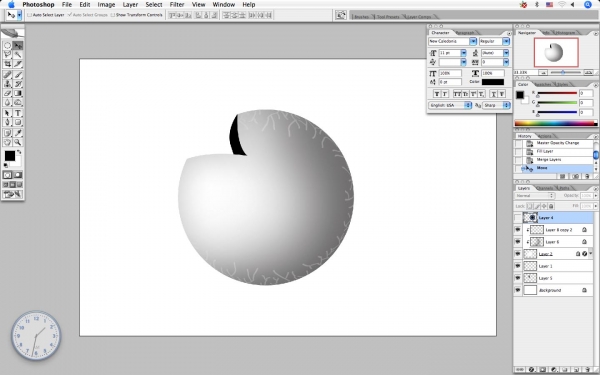600x375 pixels.
Task: Select the Dodge tool
Action: coord(18,102)
